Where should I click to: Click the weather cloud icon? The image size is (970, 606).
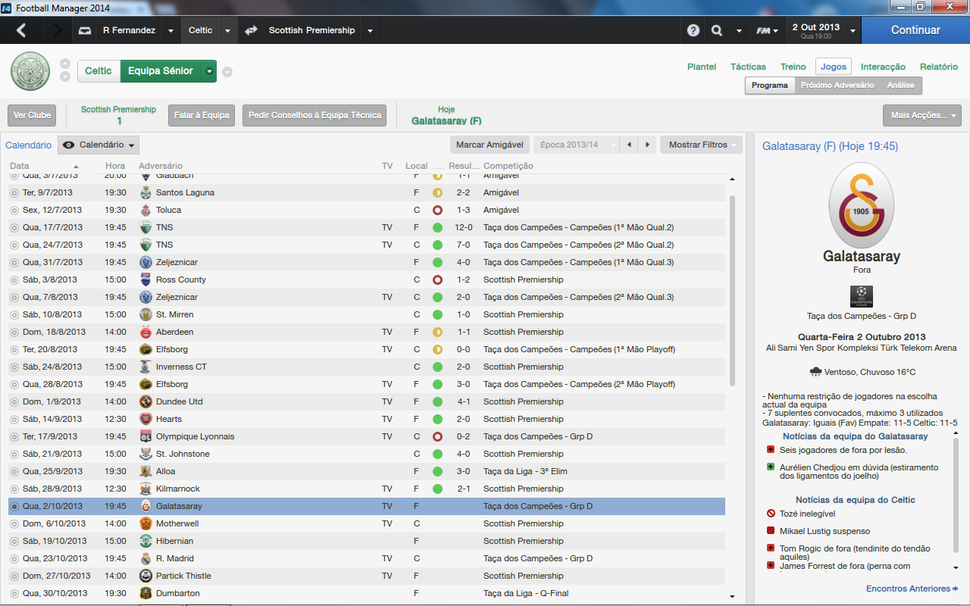click(815, 372)
